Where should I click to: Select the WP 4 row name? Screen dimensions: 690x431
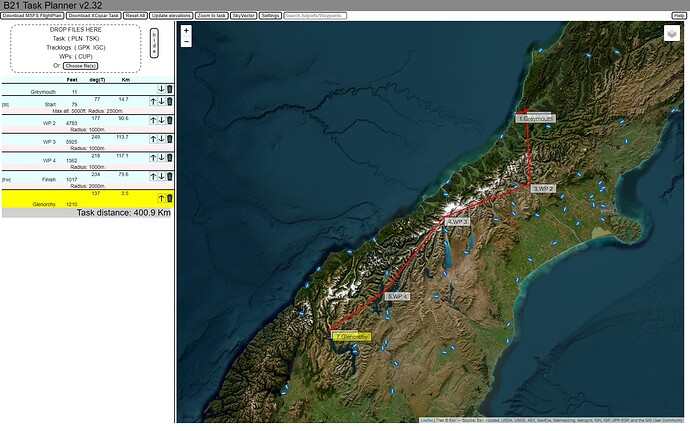coord(49,161)
